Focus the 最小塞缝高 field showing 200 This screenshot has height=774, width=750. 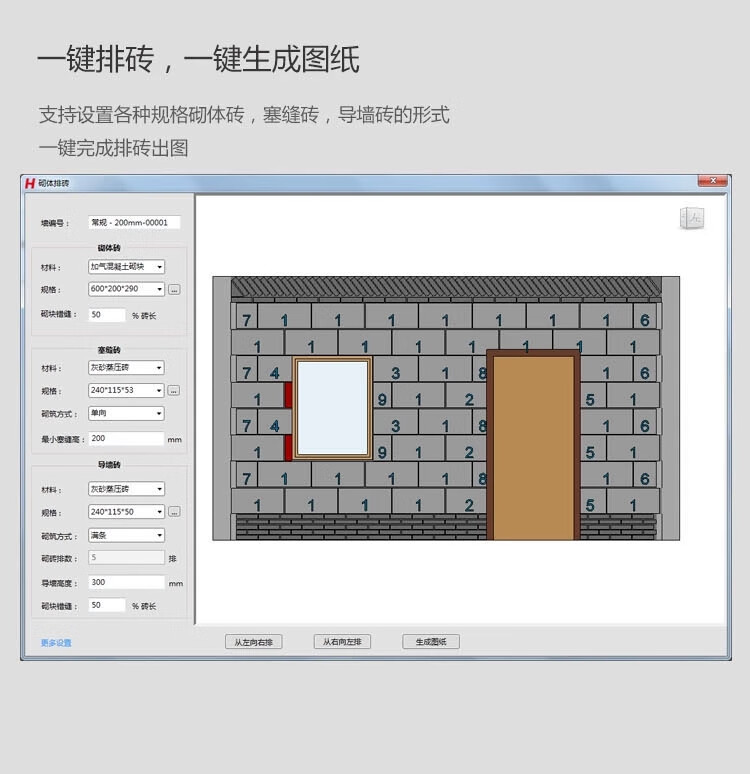[126, 439]
